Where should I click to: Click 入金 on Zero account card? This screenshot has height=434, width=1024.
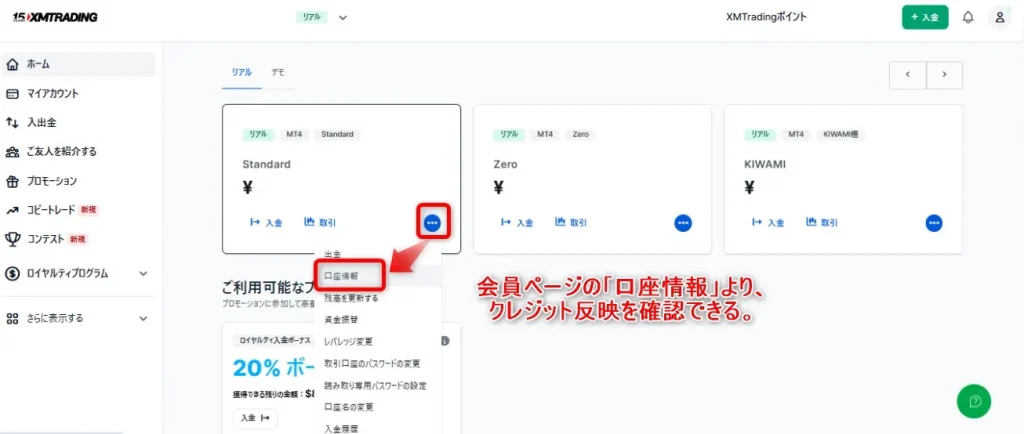[517, 223]
